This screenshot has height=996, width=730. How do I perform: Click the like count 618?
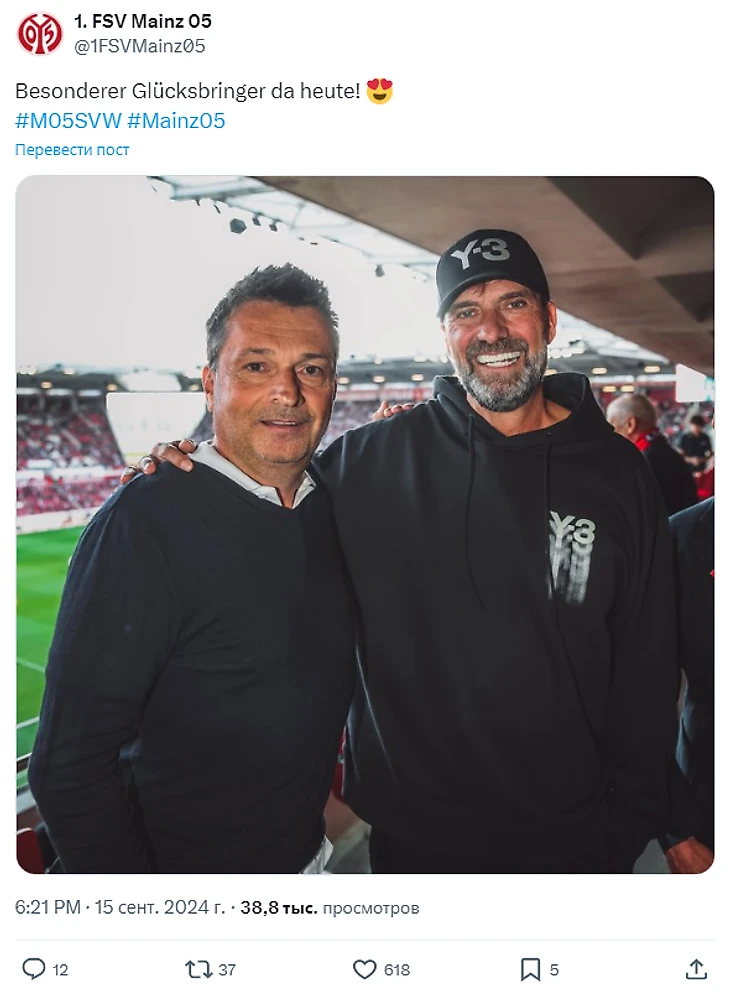pos(397,970)
